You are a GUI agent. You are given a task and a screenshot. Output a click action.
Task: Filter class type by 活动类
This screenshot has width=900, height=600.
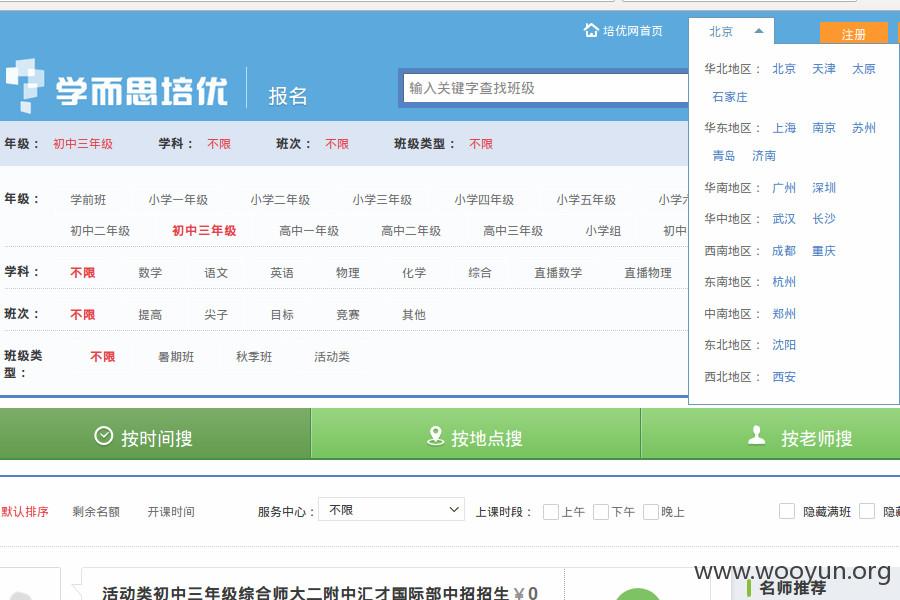coord(332,357)
